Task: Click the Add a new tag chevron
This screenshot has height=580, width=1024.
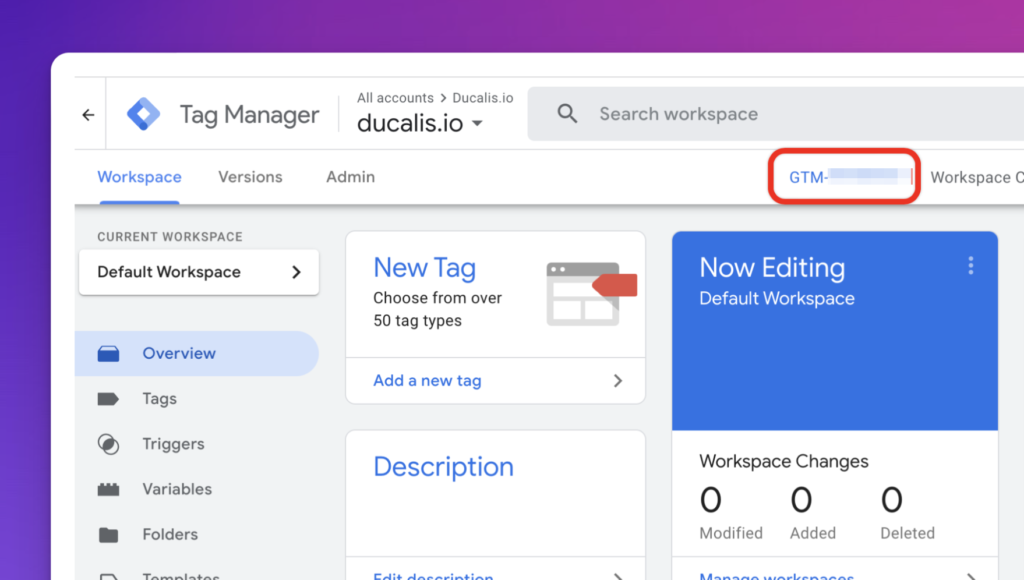Action: coord(617,381)
